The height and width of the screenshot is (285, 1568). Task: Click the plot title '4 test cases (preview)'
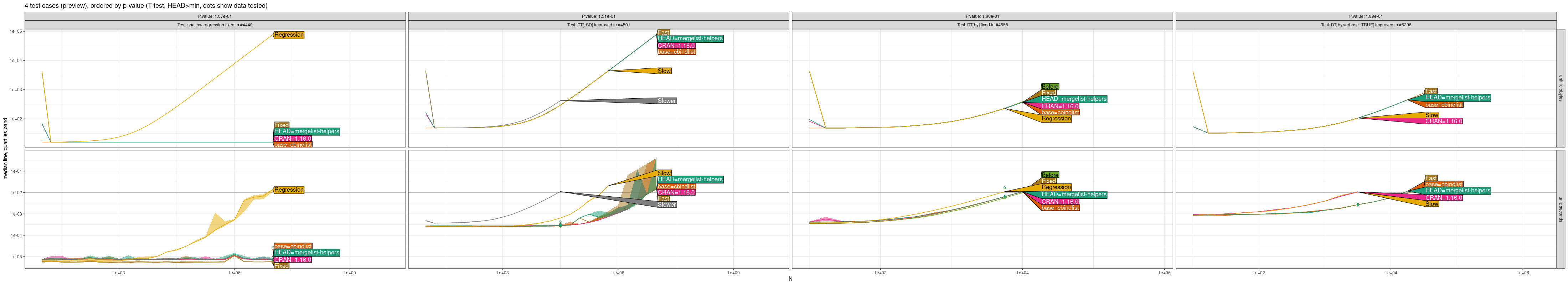[x=57, y=5]
